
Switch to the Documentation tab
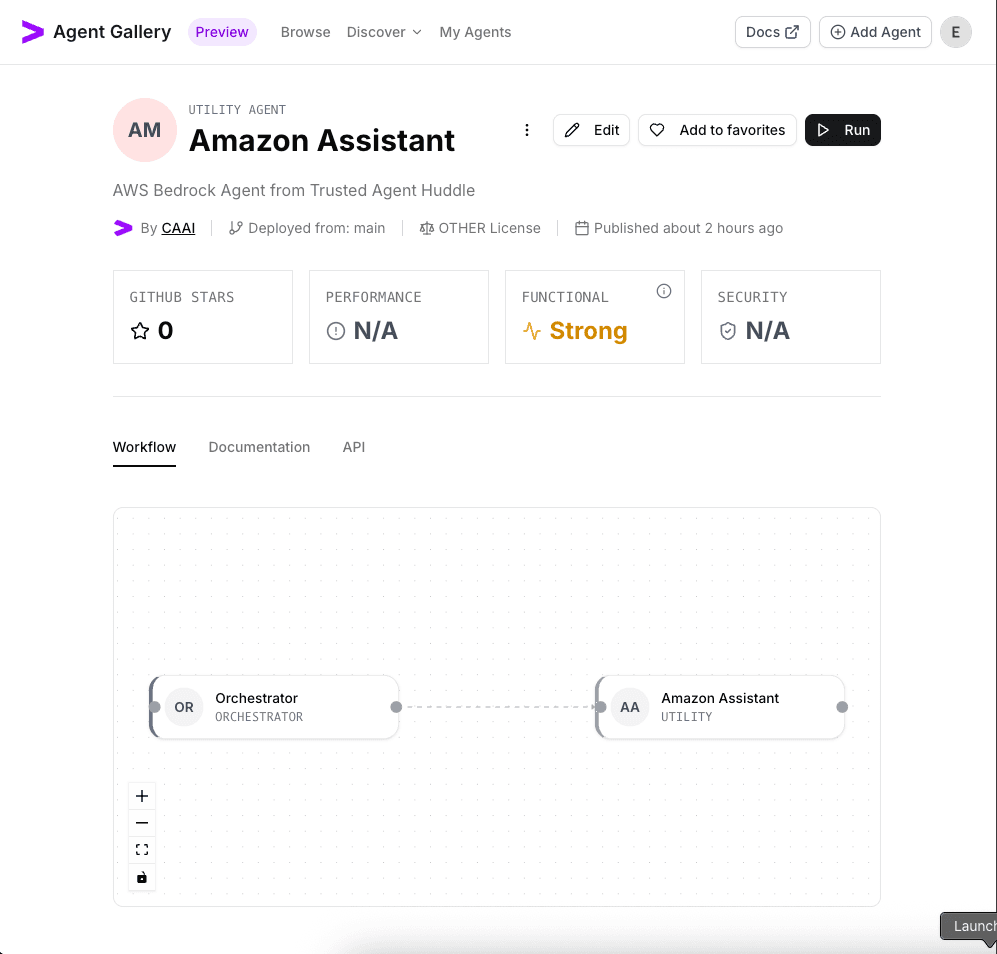tap(259, 447)
